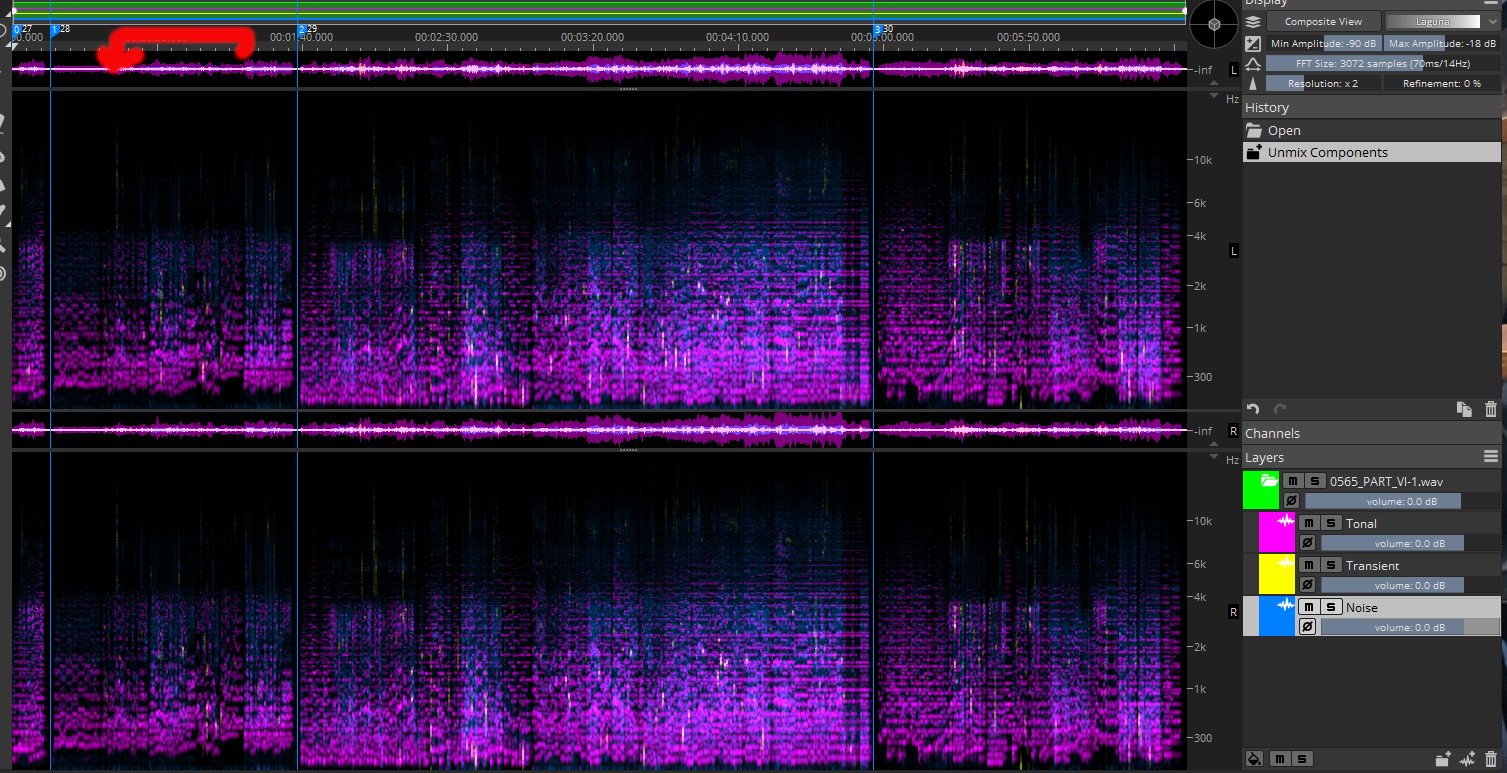Click the layers stack icon beside Composite View
This screenshot has width=1507, height=773.
(x=1253, y=21)
